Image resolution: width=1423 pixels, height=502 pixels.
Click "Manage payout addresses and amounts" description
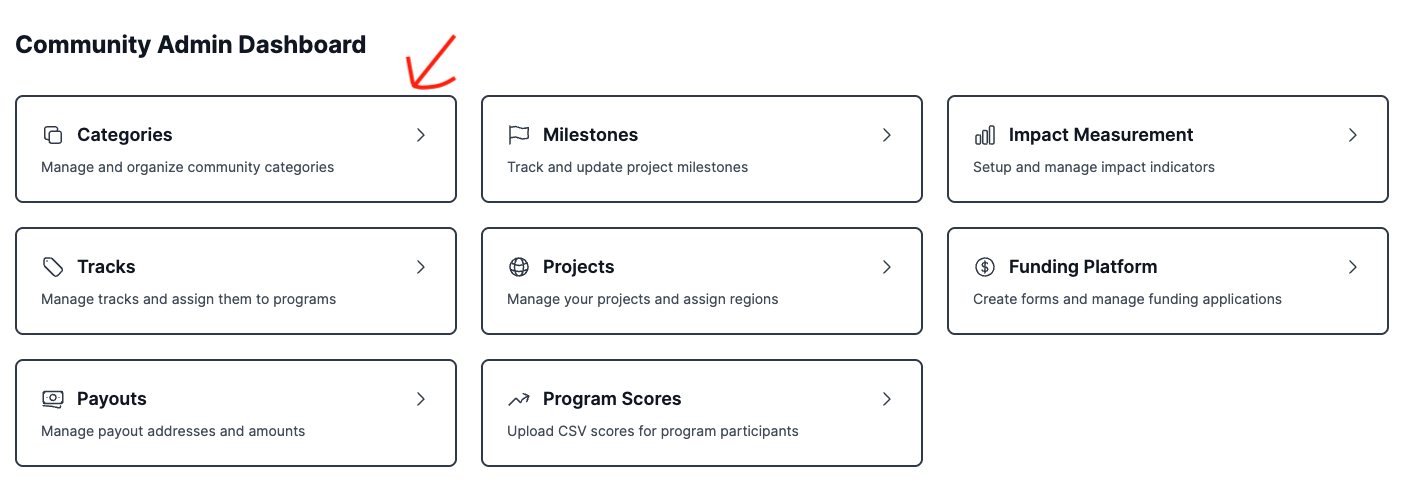[173, 431]
